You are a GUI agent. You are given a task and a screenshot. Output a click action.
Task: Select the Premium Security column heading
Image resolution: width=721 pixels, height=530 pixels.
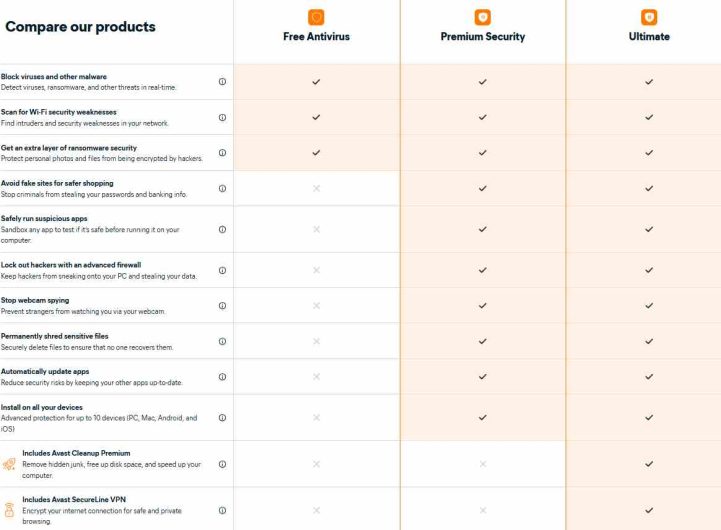pyautogui.click(x=483, y=36)
